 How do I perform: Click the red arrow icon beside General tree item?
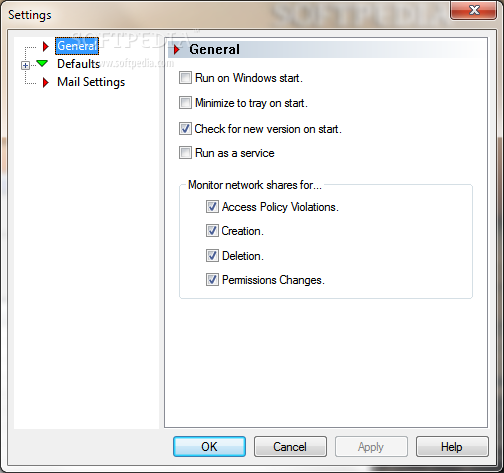tap(46, 46)
